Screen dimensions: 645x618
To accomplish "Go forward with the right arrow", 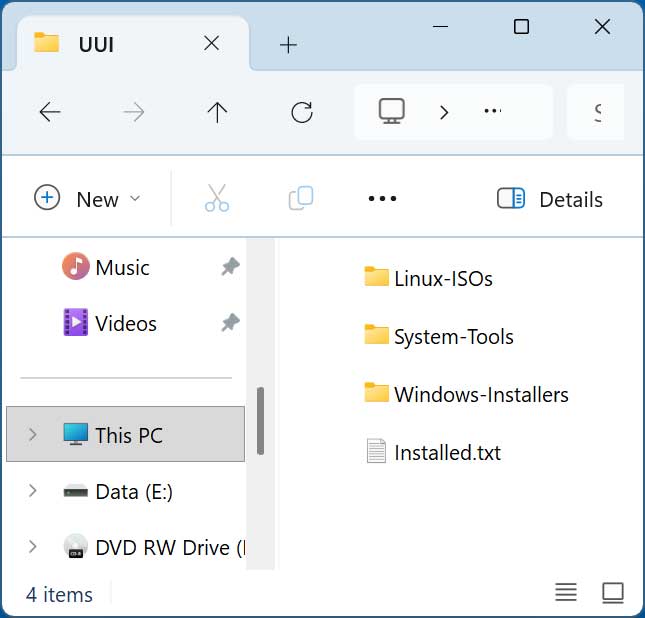I will (x=134, y=112).
